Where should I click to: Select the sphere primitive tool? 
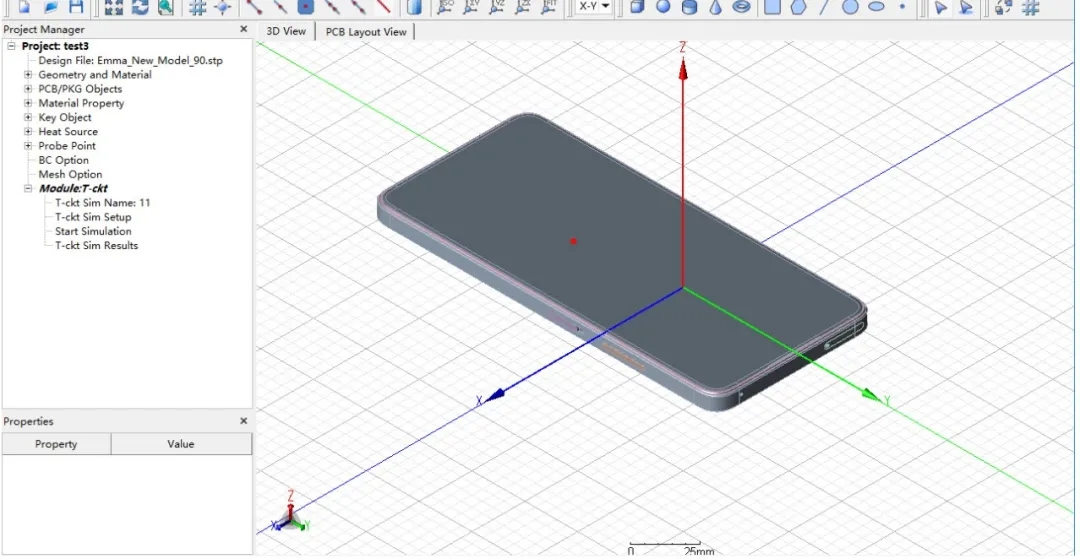tap(662, 6)
